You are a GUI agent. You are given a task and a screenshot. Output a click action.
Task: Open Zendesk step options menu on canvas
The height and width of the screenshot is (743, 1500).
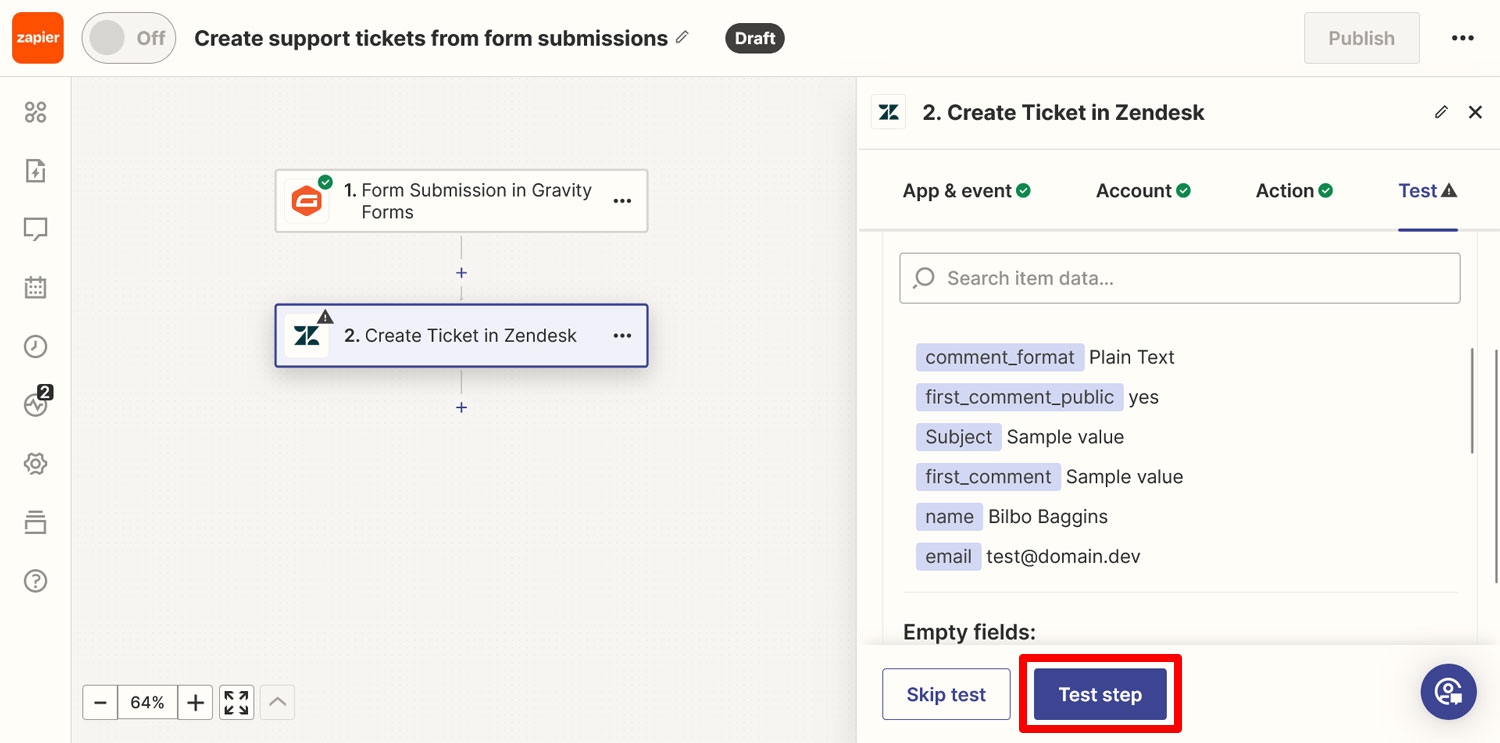pos(622,335)
